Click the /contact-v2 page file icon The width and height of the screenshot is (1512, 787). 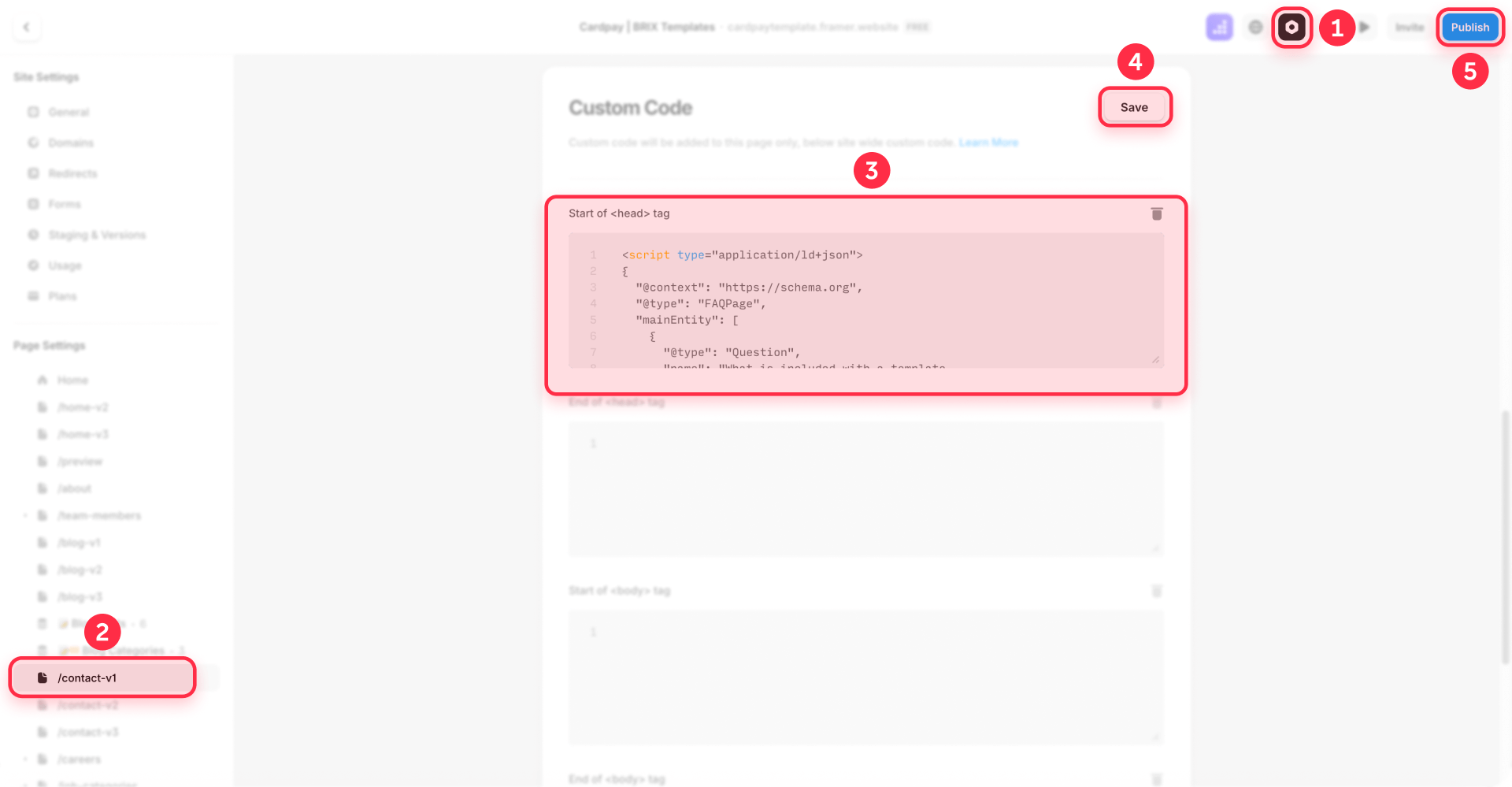point(43,705)
